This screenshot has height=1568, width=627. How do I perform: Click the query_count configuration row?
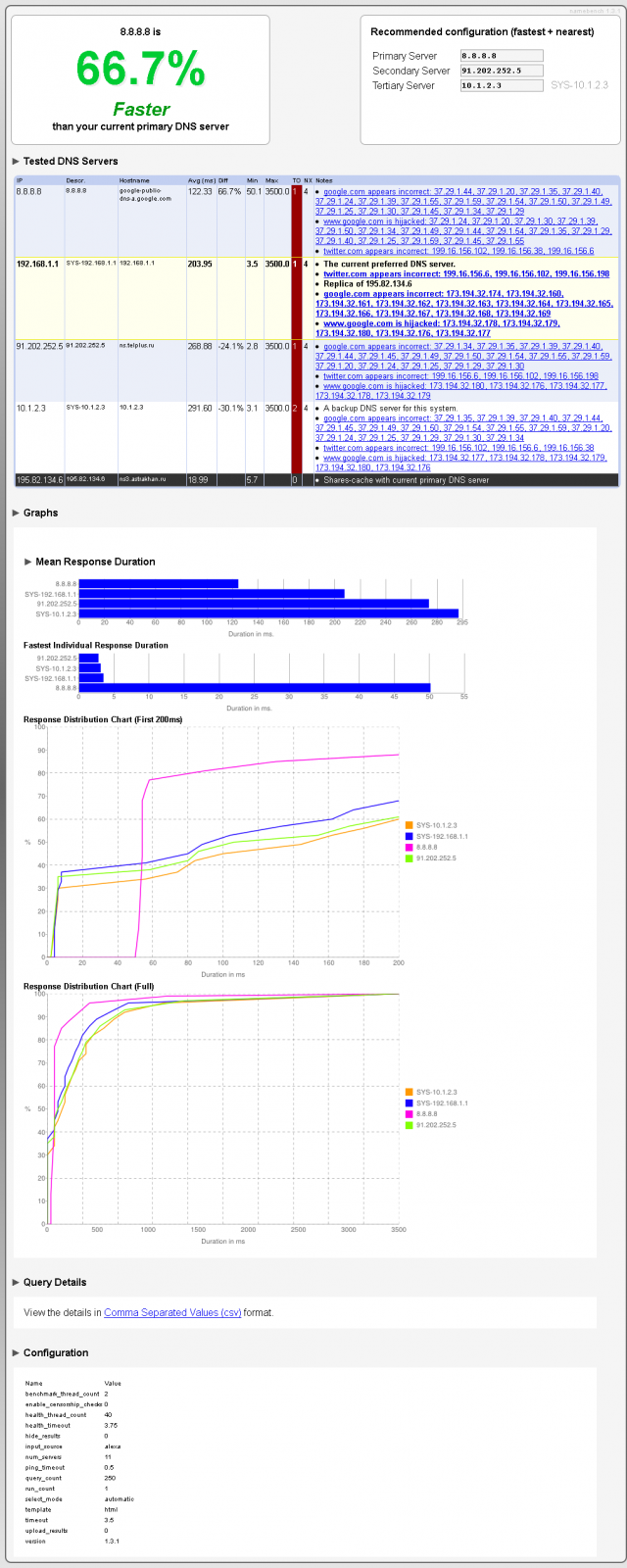(69, 1478)
